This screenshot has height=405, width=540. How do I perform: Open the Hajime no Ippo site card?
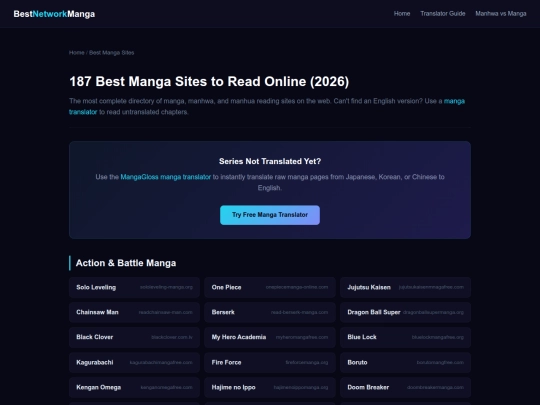coord(270,387)
